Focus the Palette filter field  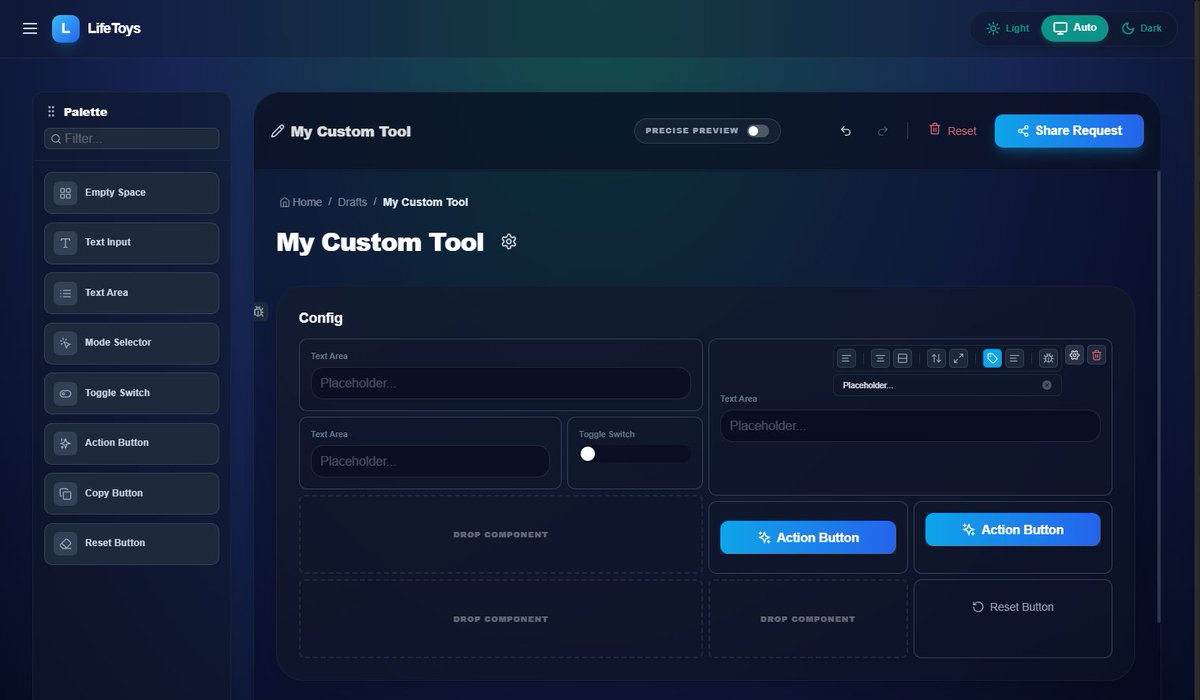click(132, 139)
